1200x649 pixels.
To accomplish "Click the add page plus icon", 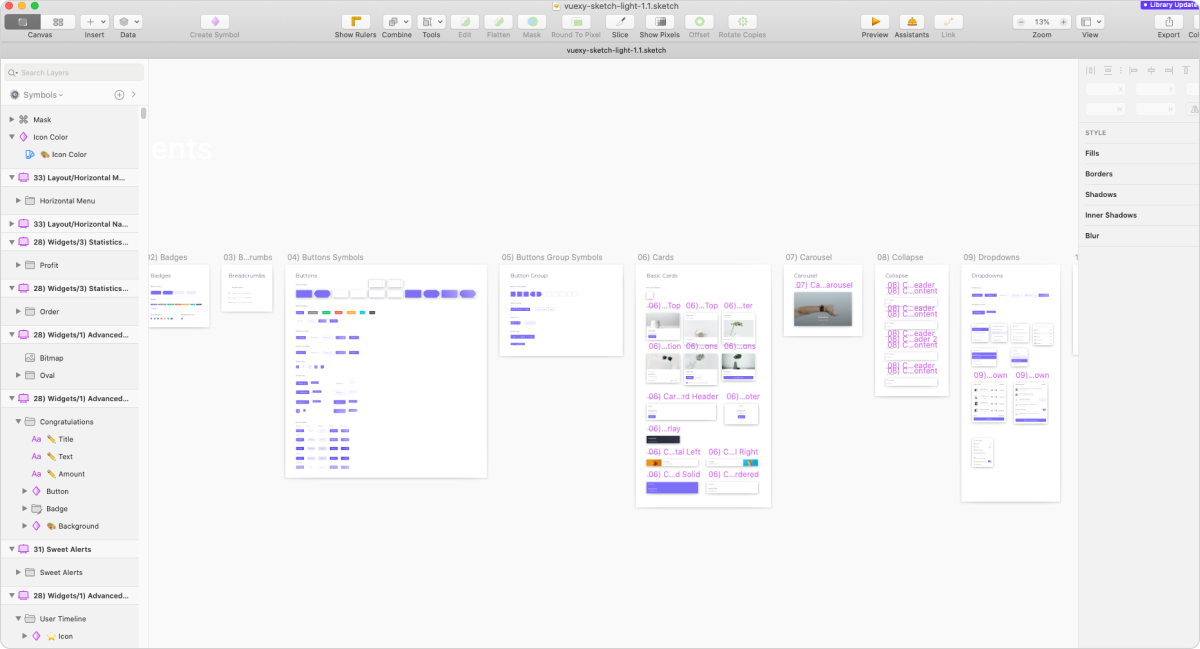I will click(119, 95).
